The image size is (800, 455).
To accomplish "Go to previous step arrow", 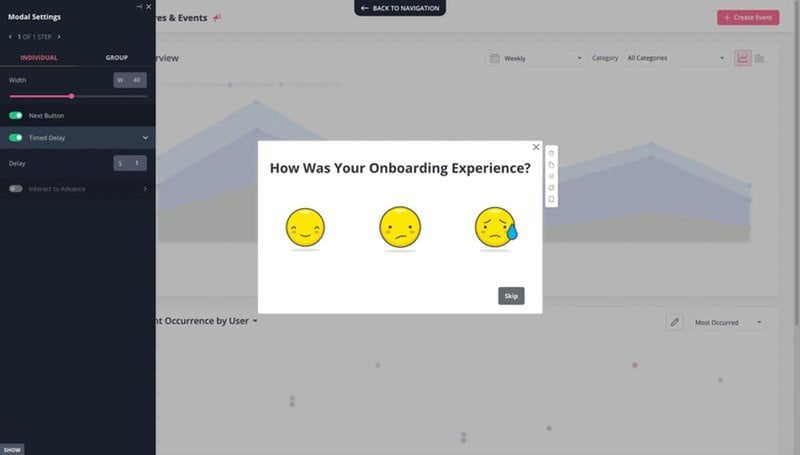I will [x=10, y=37].
